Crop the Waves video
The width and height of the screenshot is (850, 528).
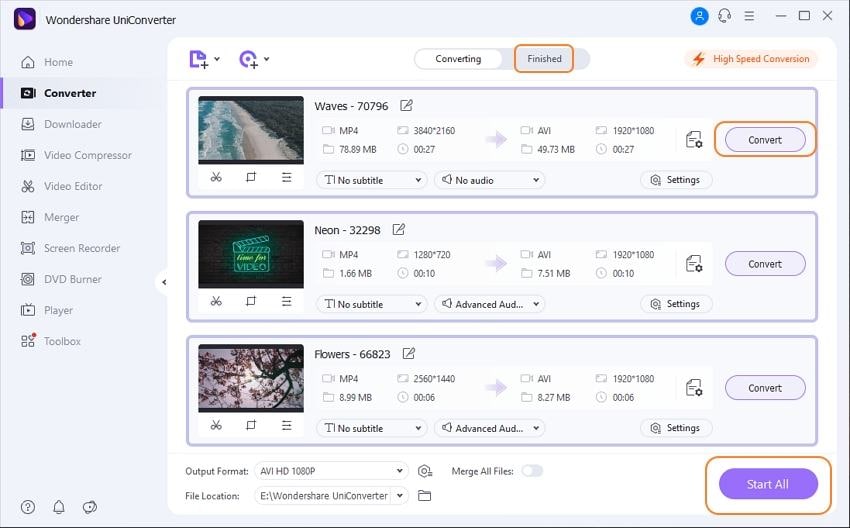250,177
